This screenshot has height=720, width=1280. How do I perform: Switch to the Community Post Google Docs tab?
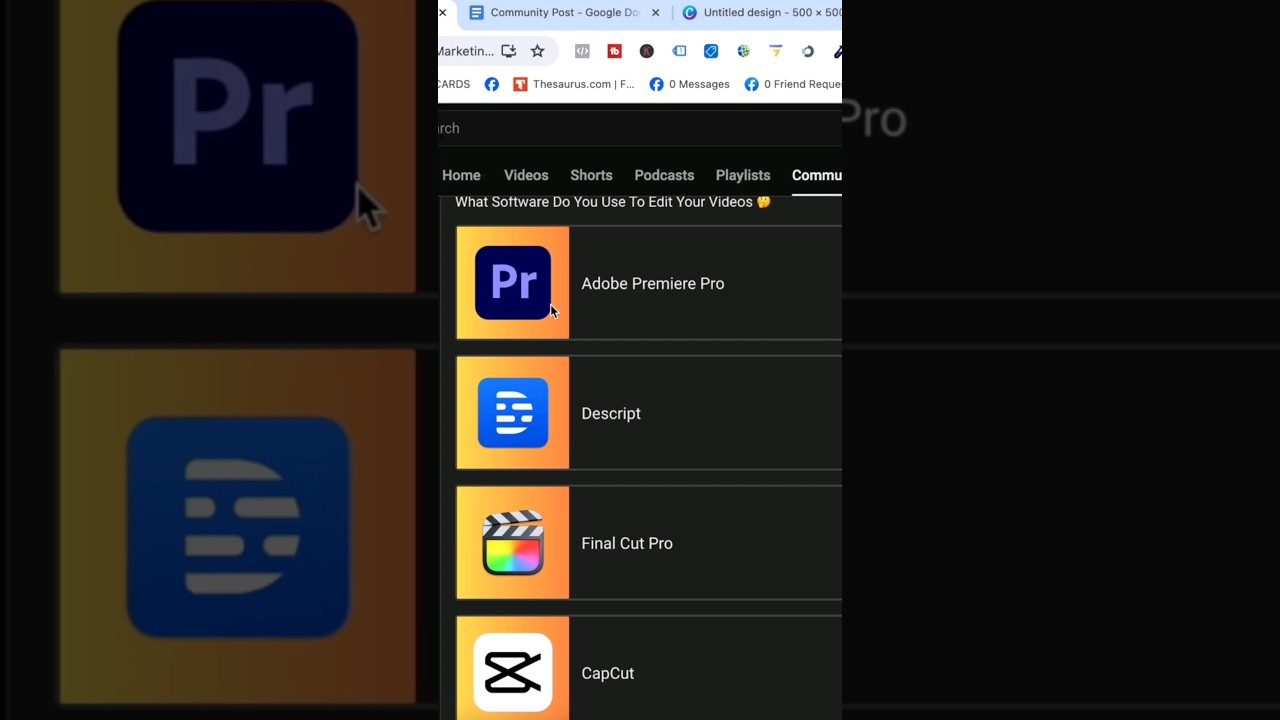555,13
